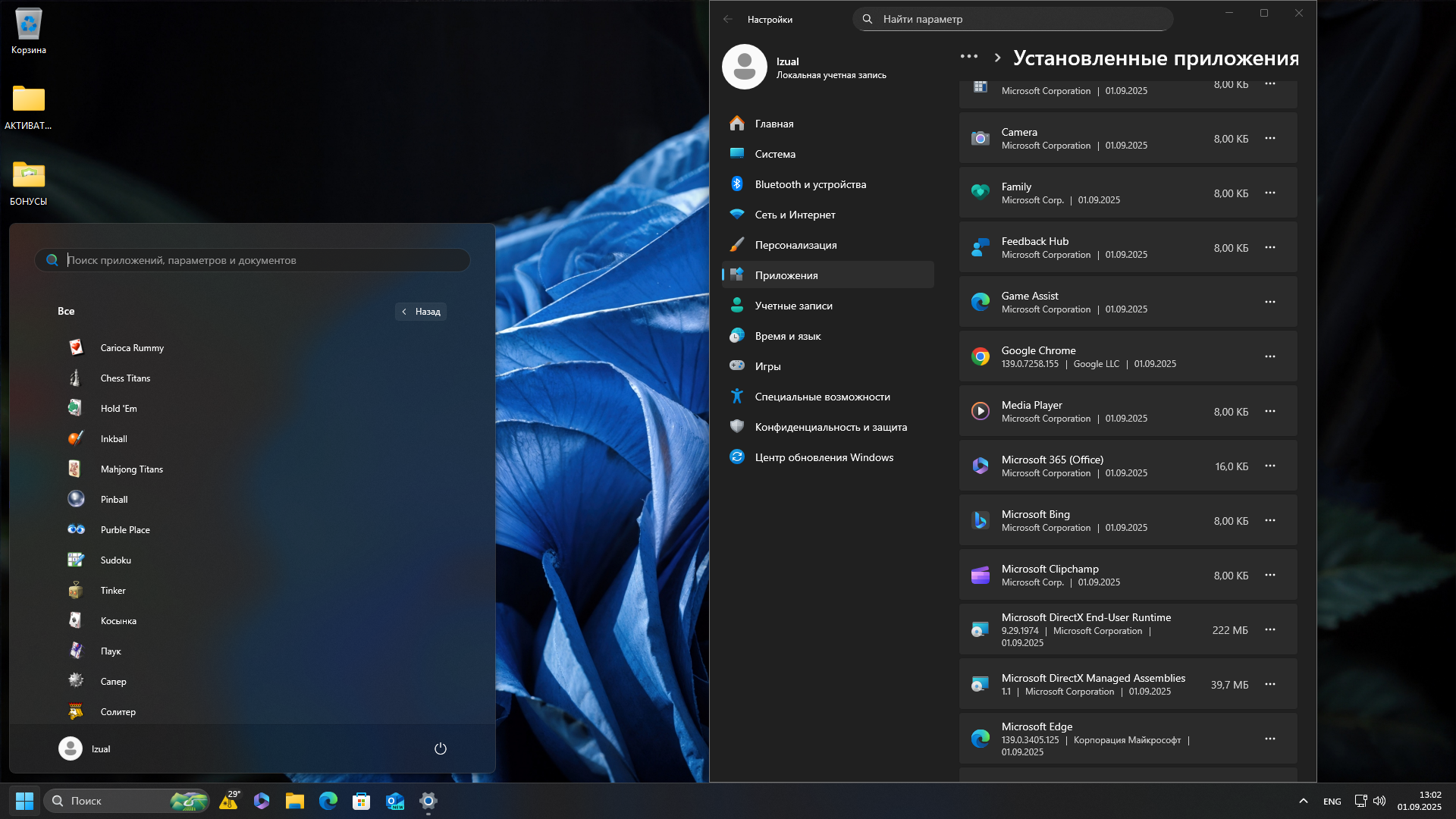Viewport: 1456px width, 819px height.
Task: Open Центр обновления Windows
Action: tap(828, 457)
